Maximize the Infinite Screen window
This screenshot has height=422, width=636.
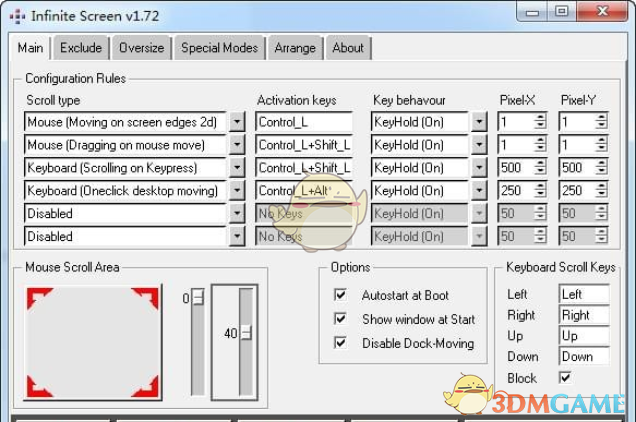click(562, 12)
